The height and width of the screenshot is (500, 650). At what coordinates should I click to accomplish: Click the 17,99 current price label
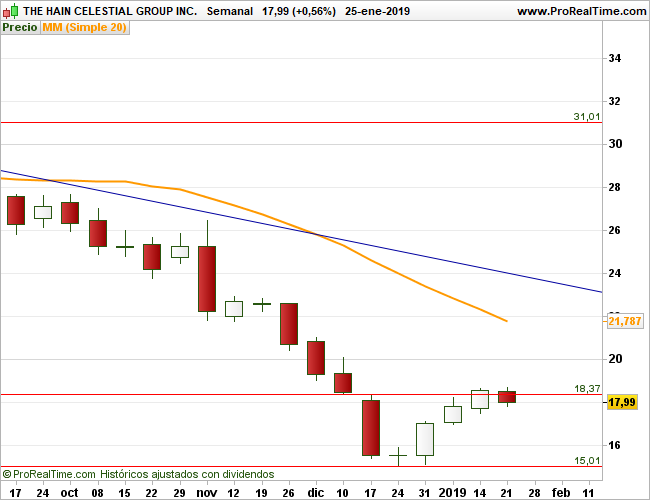point(622,402)
